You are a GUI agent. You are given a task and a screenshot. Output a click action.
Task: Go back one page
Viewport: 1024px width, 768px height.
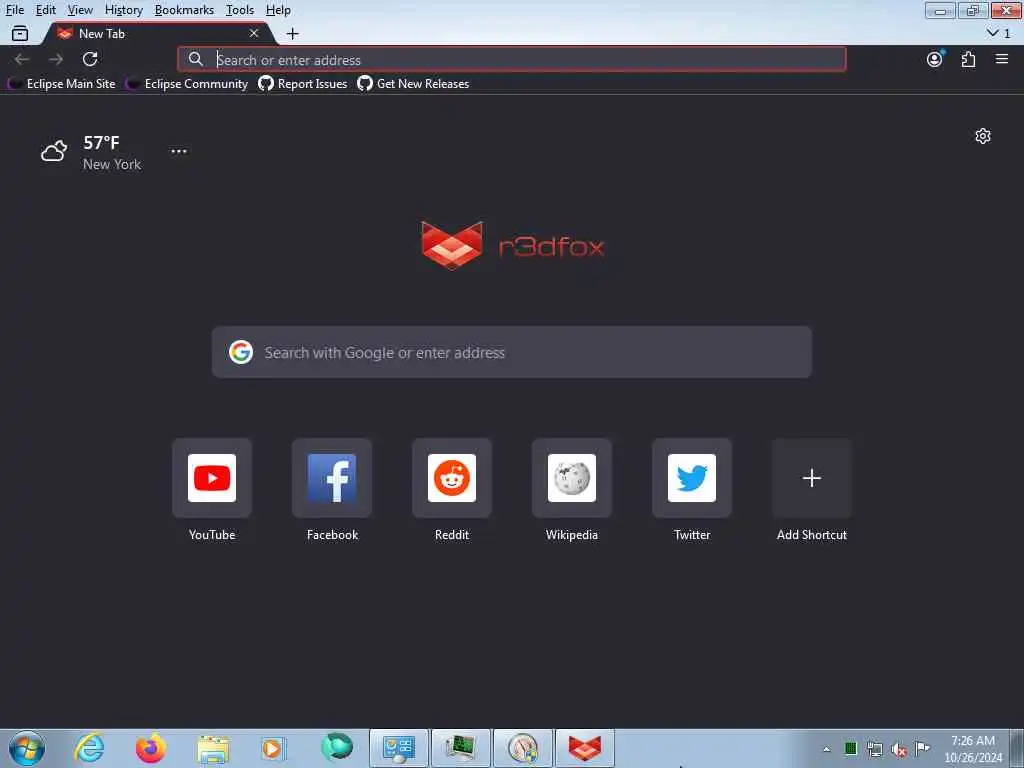(x=22, y=59)
